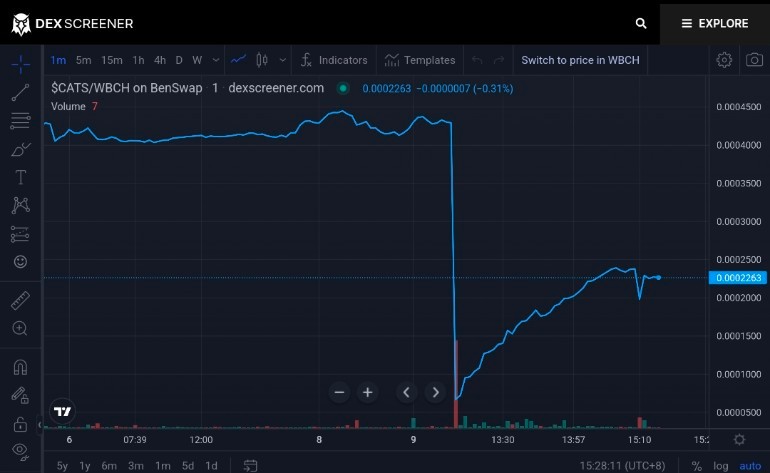The image size is (770, 473).
Task: Click the zoom in plus button on chart
Action: 367,392
